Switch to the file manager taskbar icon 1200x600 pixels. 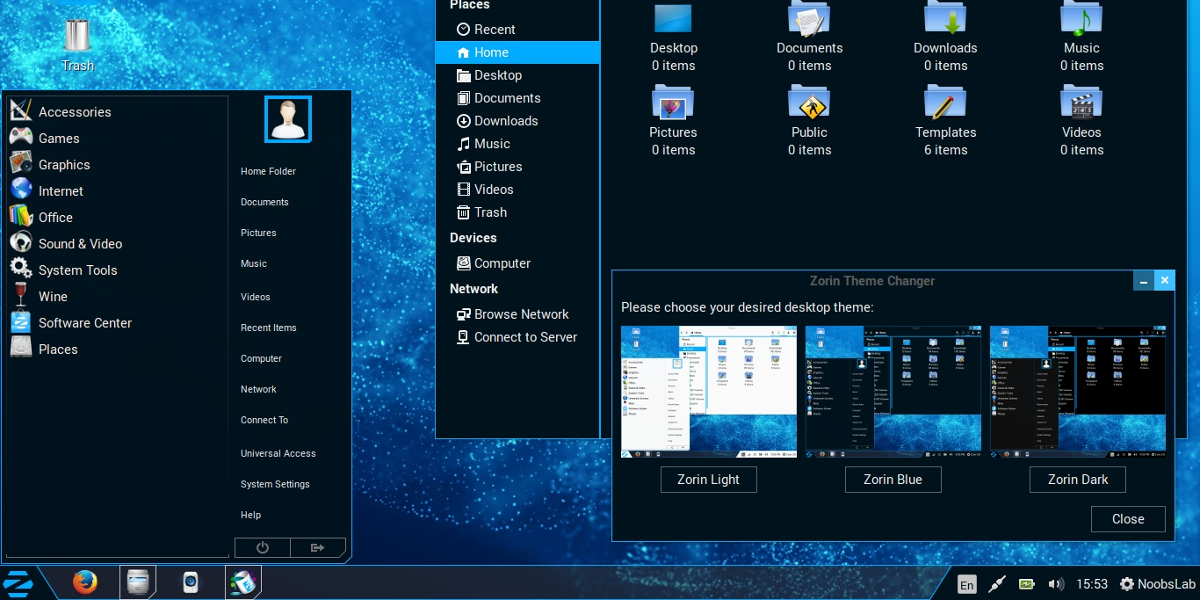138,583
